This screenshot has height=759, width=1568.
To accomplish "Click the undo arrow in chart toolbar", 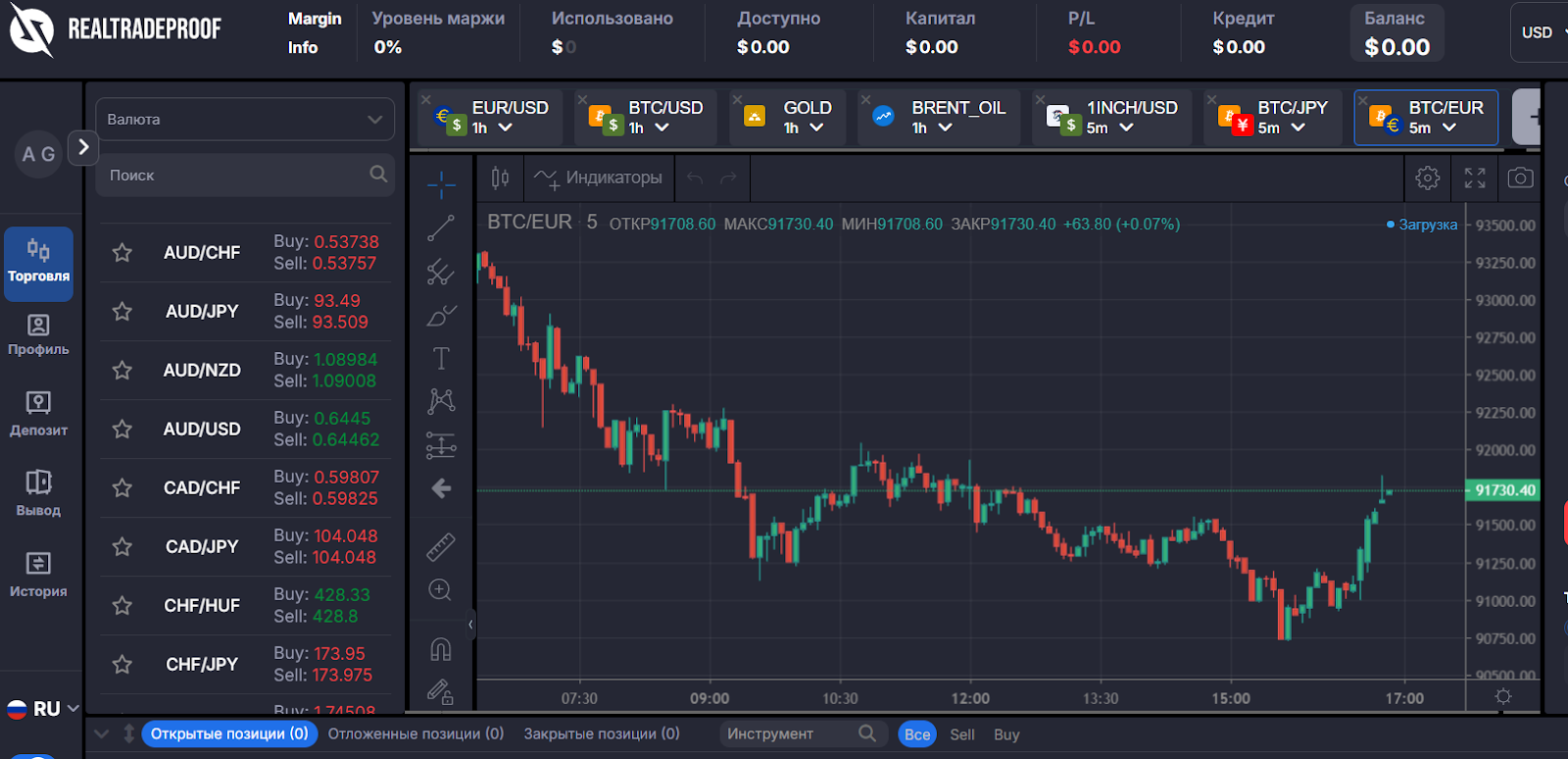I will [696, 177].
